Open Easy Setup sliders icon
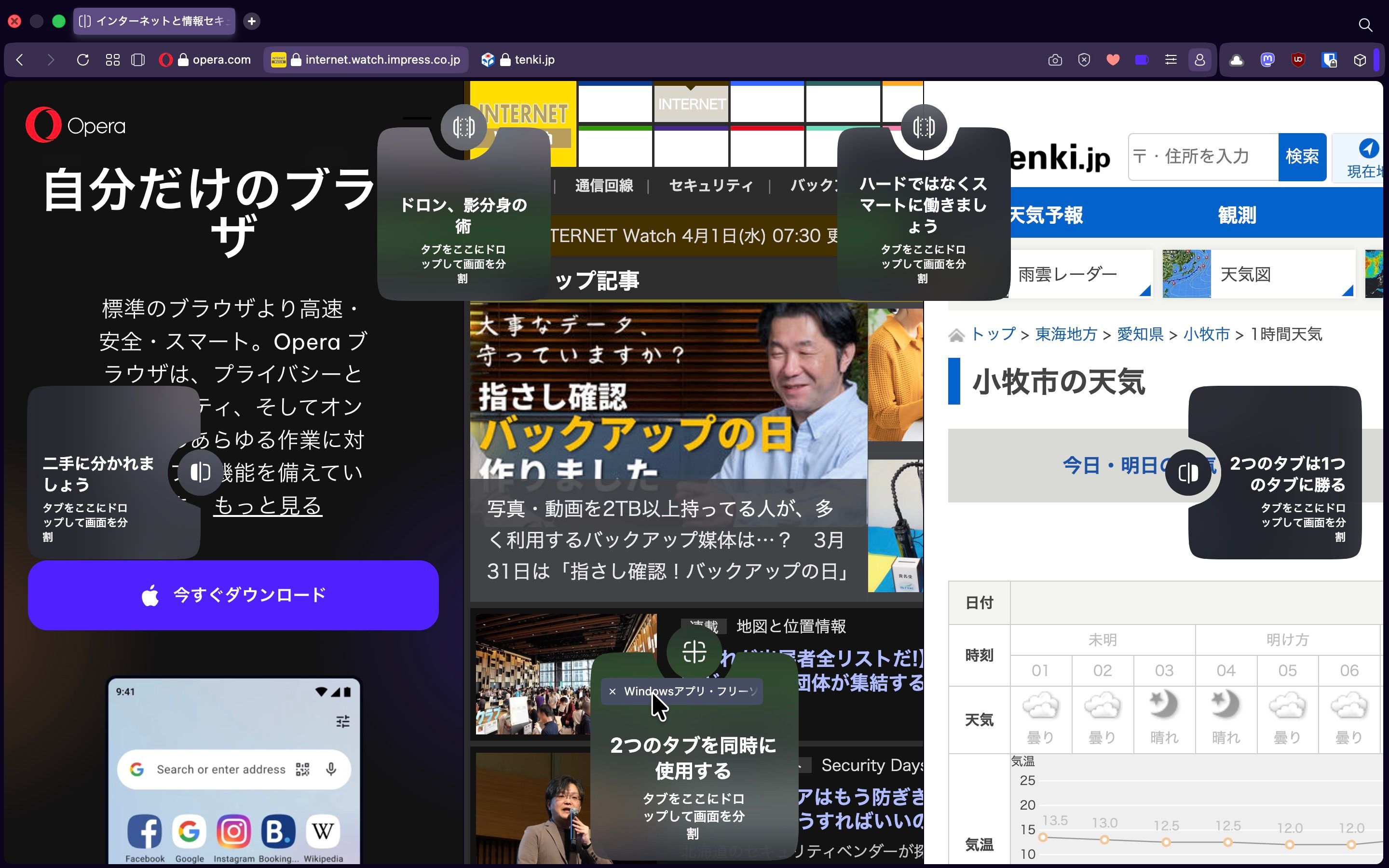 tap(1171, 60)
